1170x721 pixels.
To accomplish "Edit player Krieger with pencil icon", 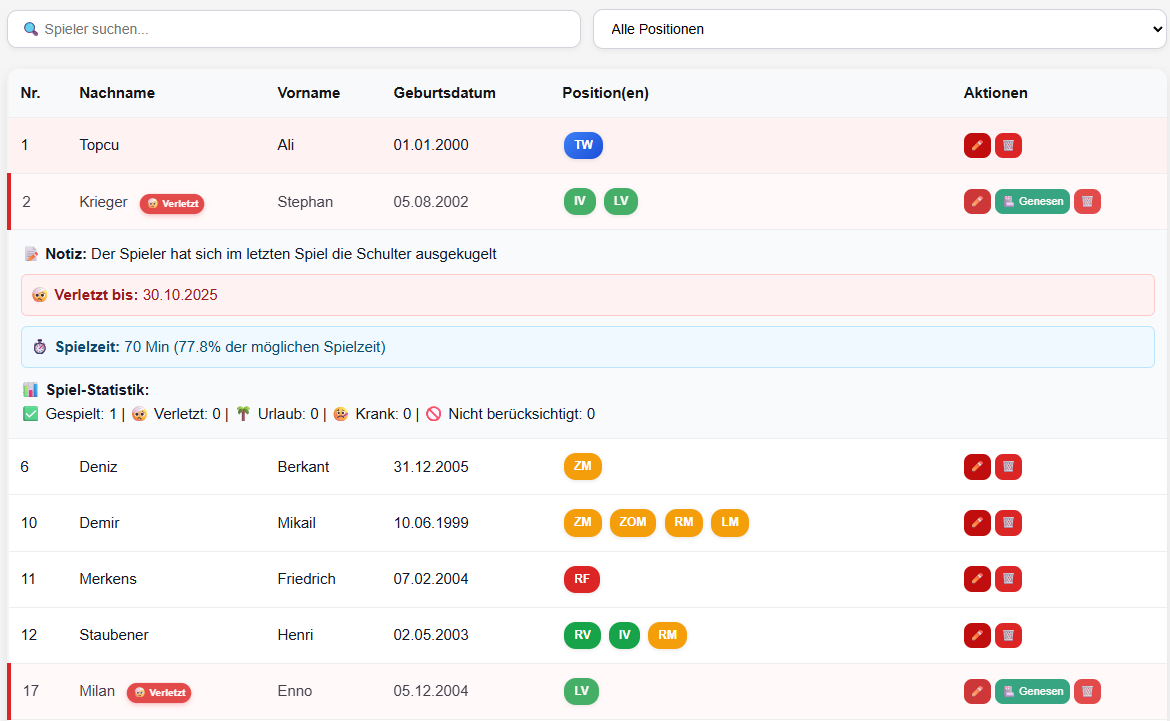I will (977, 202).
